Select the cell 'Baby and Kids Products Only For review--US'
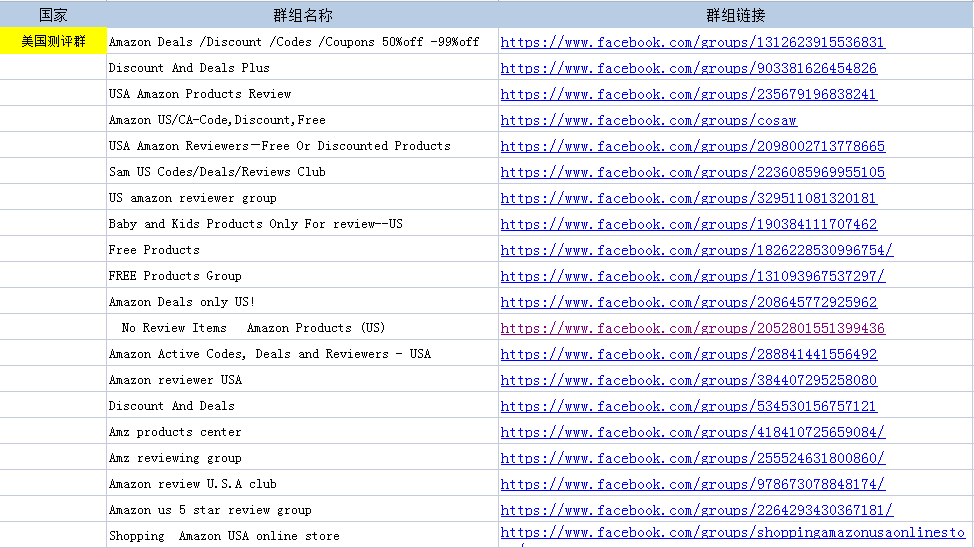 303,224
